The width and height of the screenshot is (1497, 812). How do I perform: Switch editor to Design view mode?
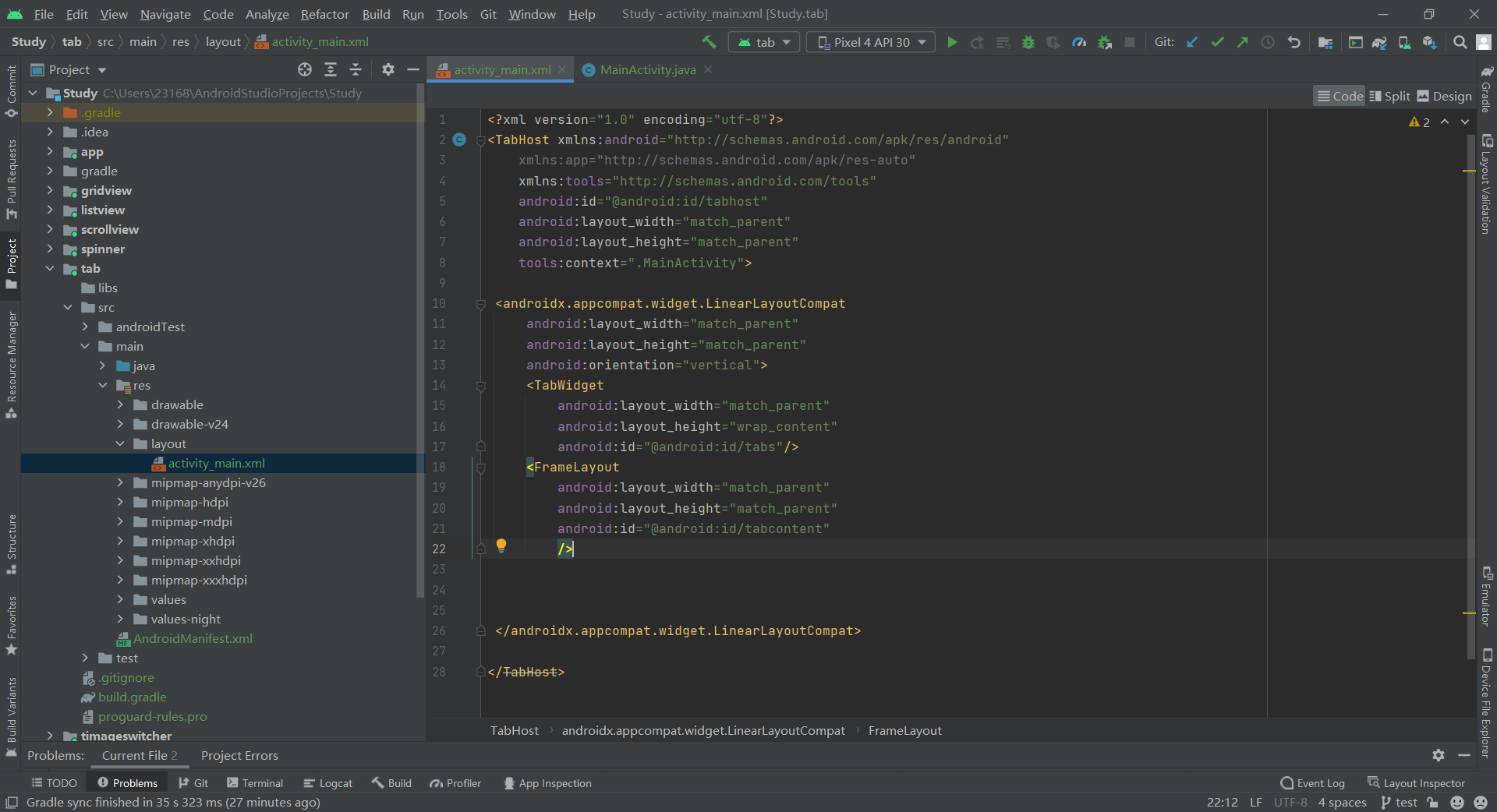pos(1444,96)
